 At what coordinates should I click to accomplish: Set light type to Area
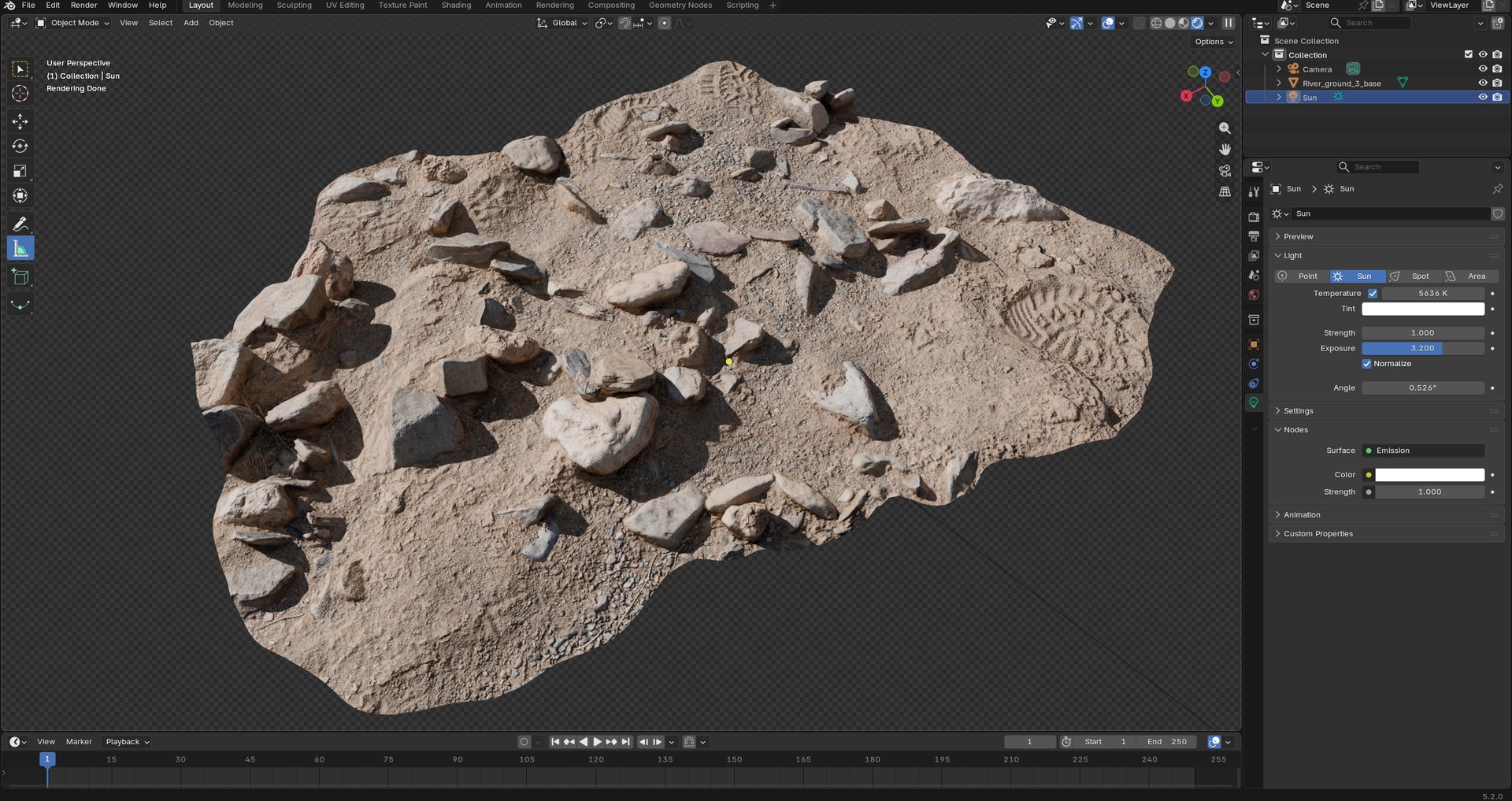1470,276
